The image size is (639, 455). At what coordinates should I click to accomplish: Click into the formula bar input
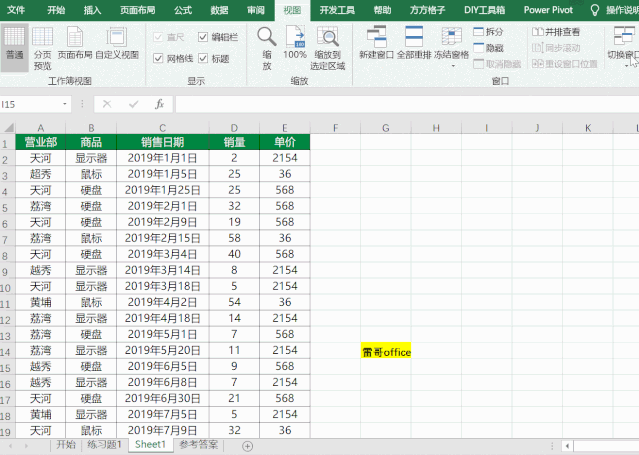click(x=407, y=104)
